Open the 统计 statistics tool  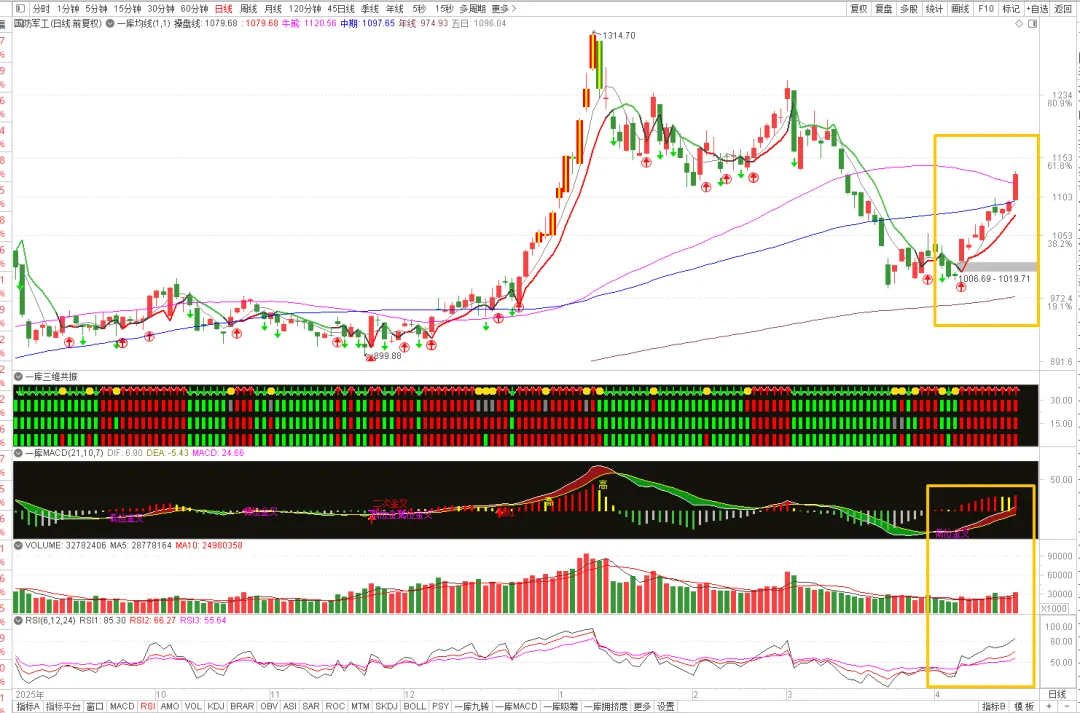pyautogui.click(x=935, y=8)
